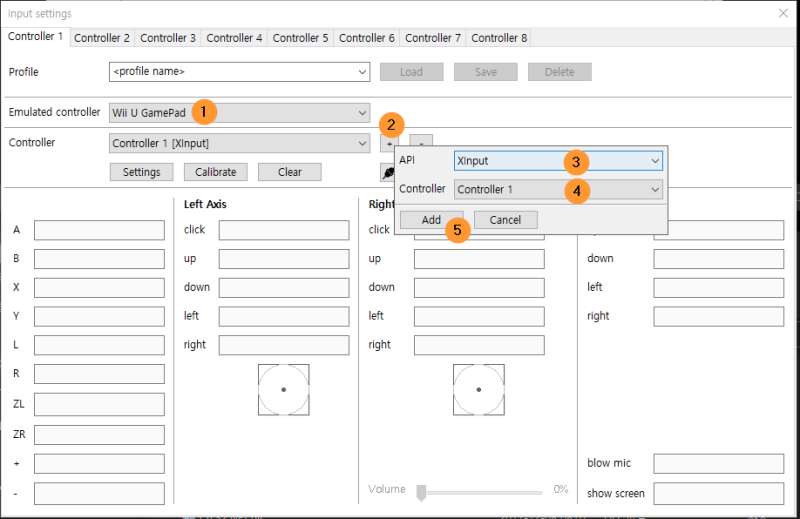Screen dimensions: 800x519
Task: Open controller Settings
Action: click(x=141, y=172)
